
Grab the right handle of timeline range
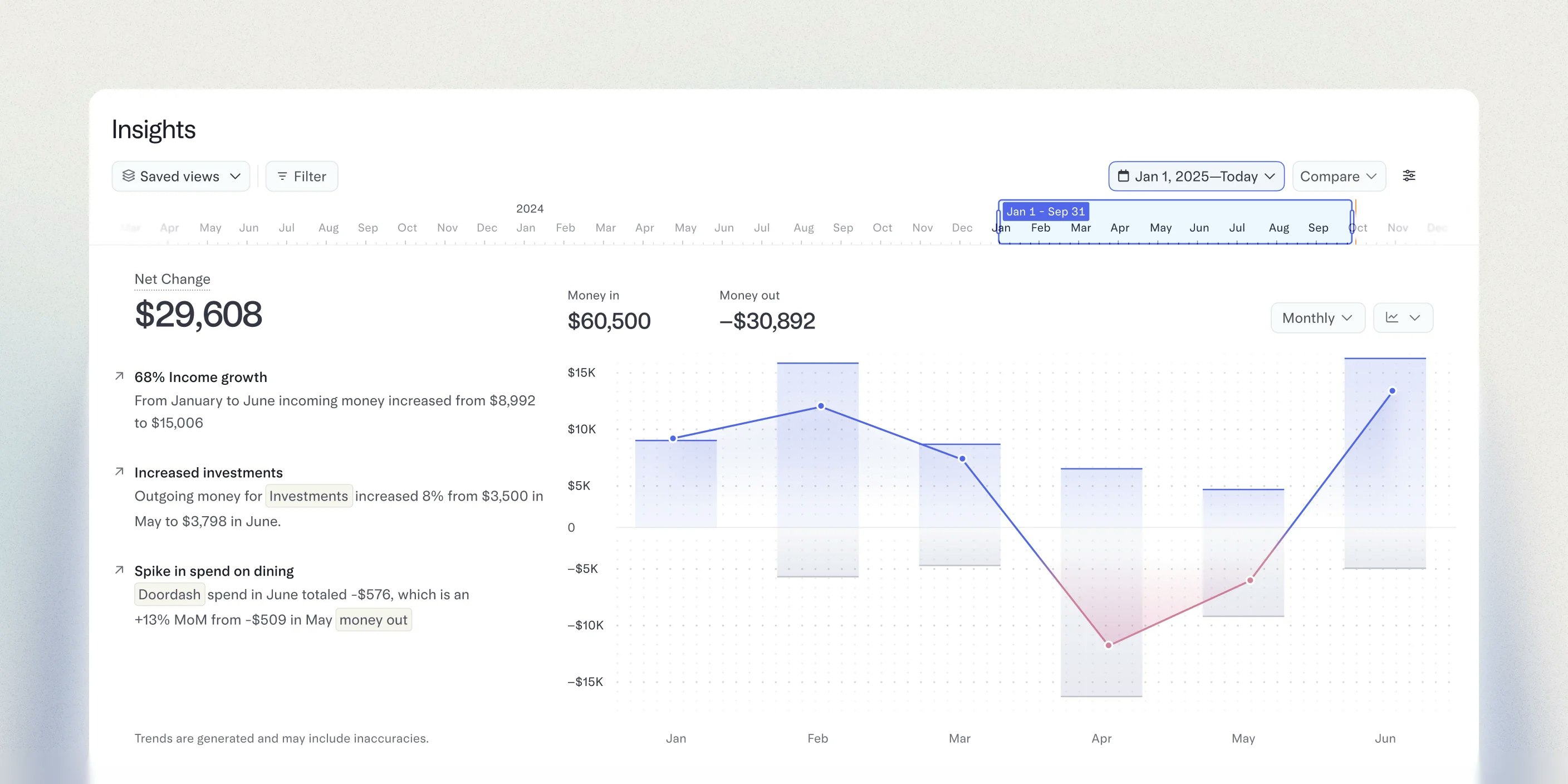coord(1352,222)
